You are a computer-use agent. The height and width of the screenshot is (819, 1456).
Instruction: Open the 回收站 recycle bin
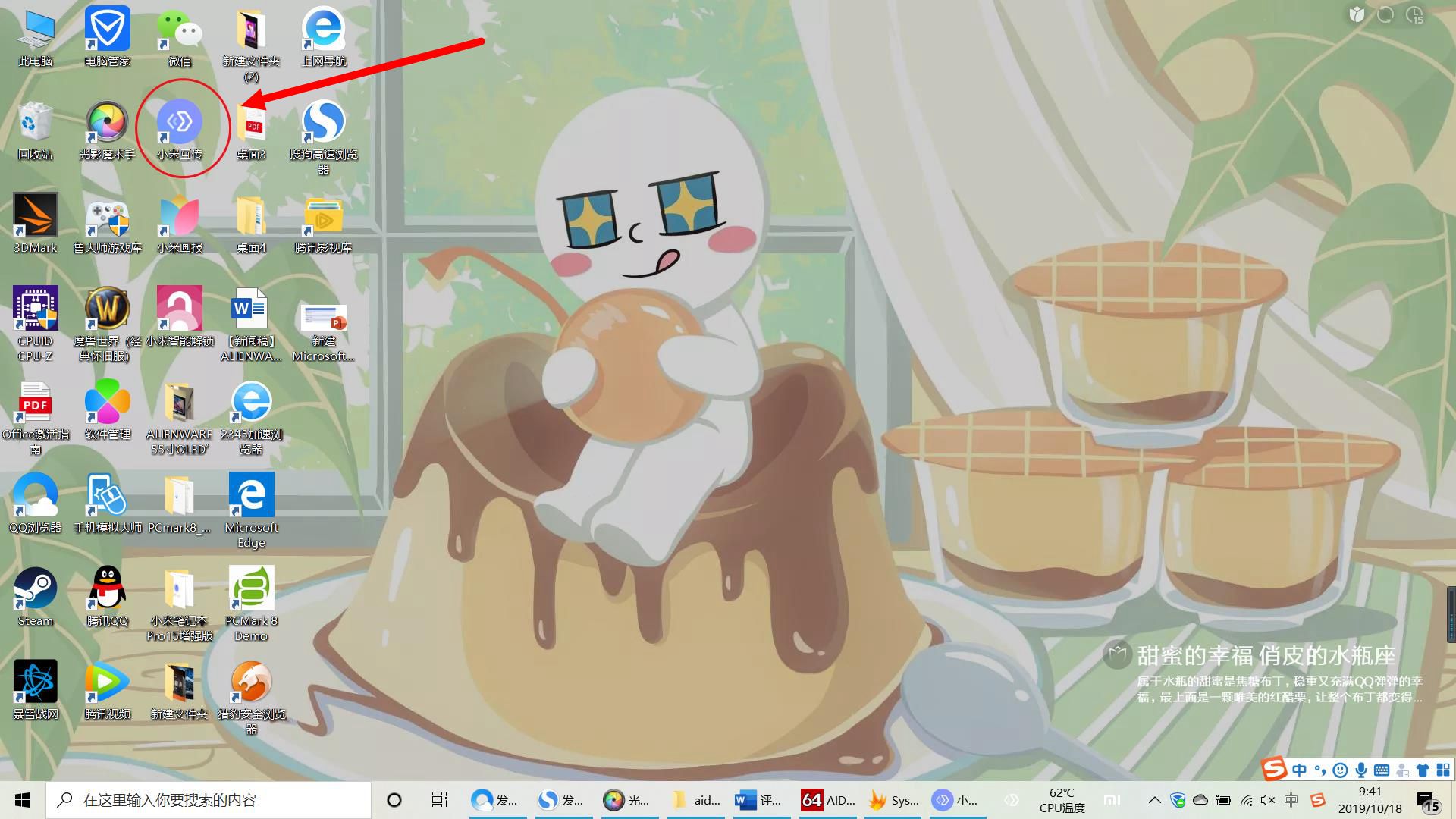click(35, 121)
